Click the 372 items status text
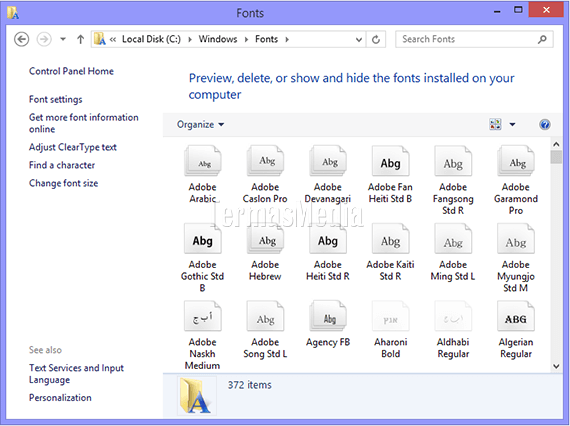 250,385
